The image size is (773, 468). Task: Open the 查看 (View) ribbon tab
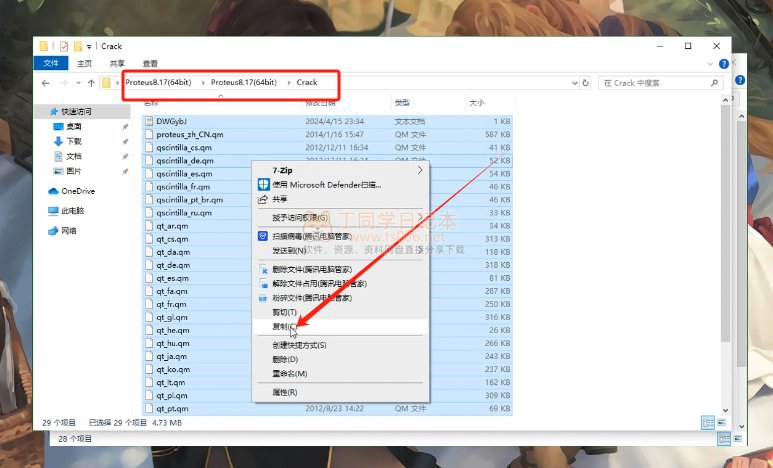[x=150, y=63]
